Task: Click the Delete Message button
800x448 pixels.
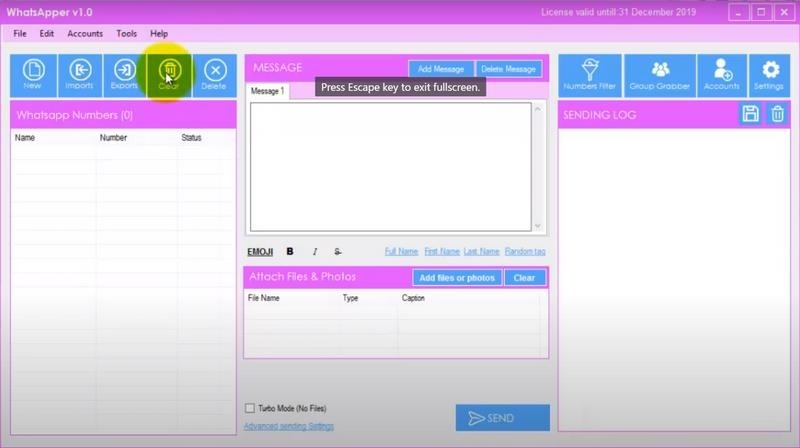Action: (508, 69)
